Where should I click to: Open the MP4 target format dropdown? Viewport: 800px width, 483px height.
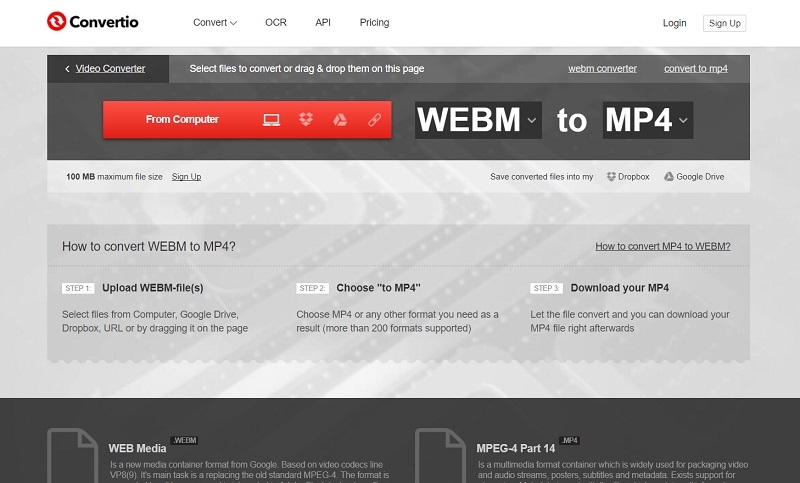[648, 120]
